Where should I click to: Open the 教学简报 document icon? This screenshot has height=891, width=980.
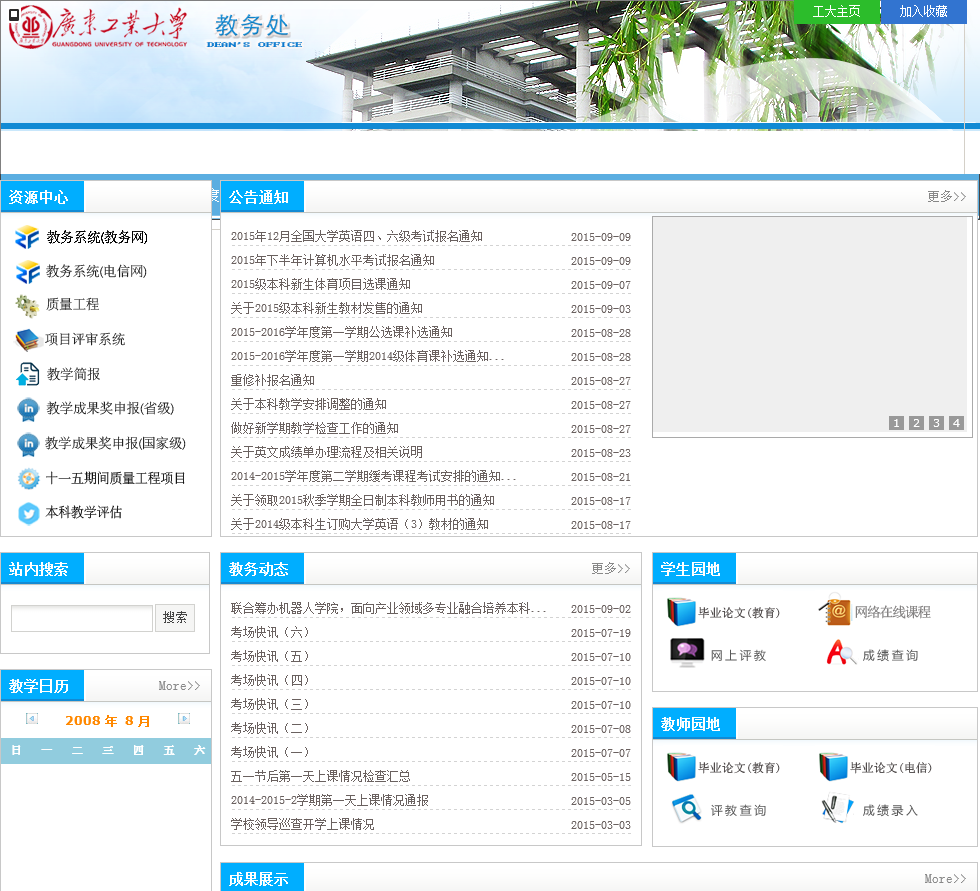(x=27, y=374)
